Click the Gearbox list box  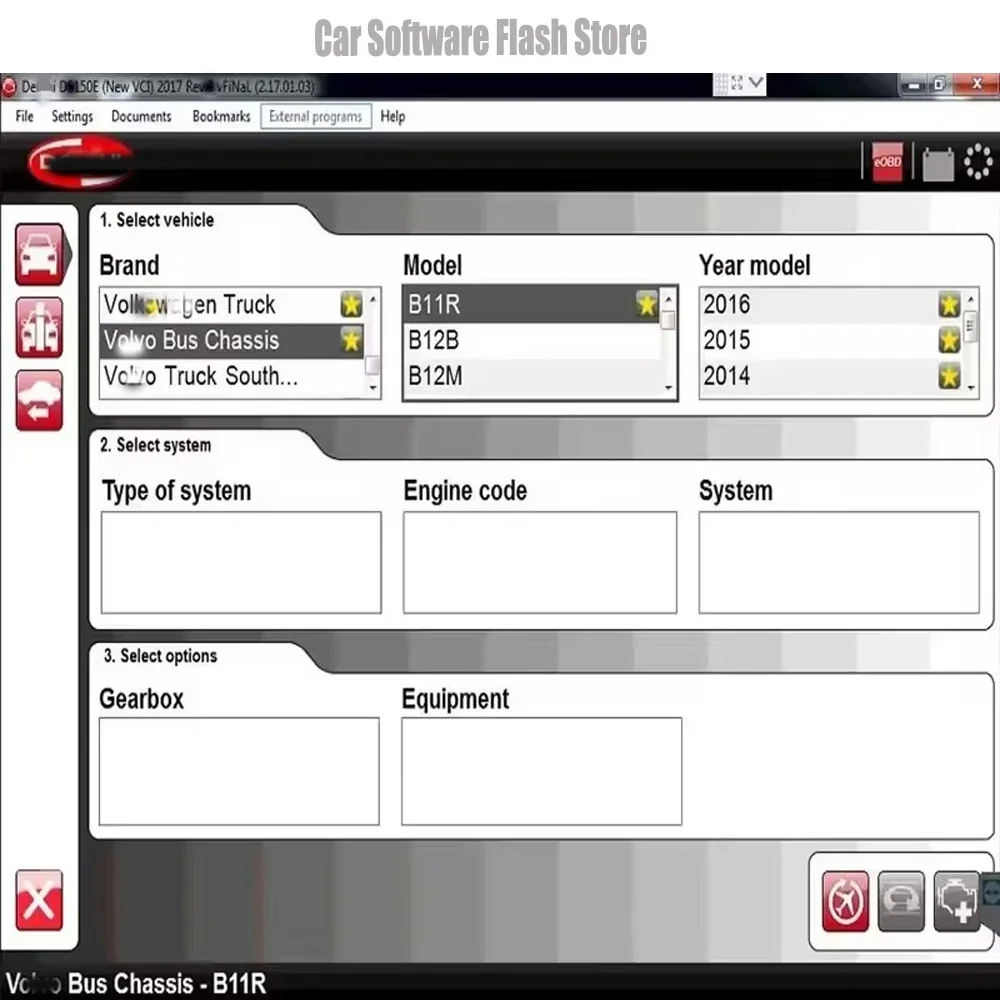click(x=239, y=771)
